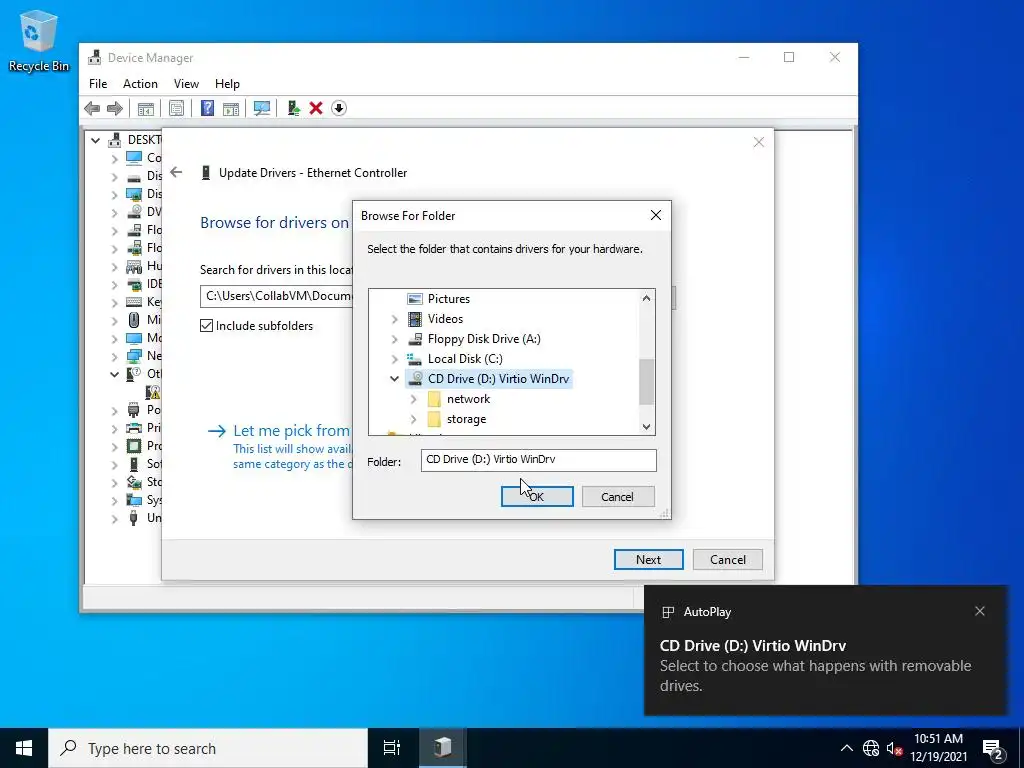Click the Folder name text field
Image resolution: width=1024 pixels, height=768 pixels.
538,460
